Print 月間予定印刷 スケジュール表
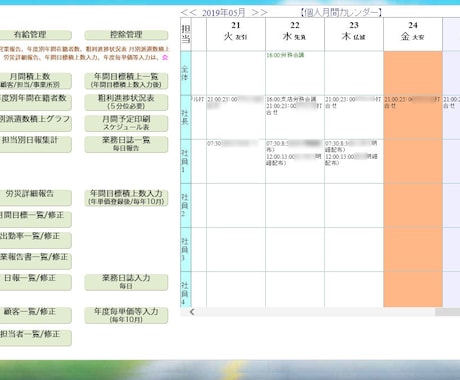Viewport: 460px width, 380px height. point(126,123)
